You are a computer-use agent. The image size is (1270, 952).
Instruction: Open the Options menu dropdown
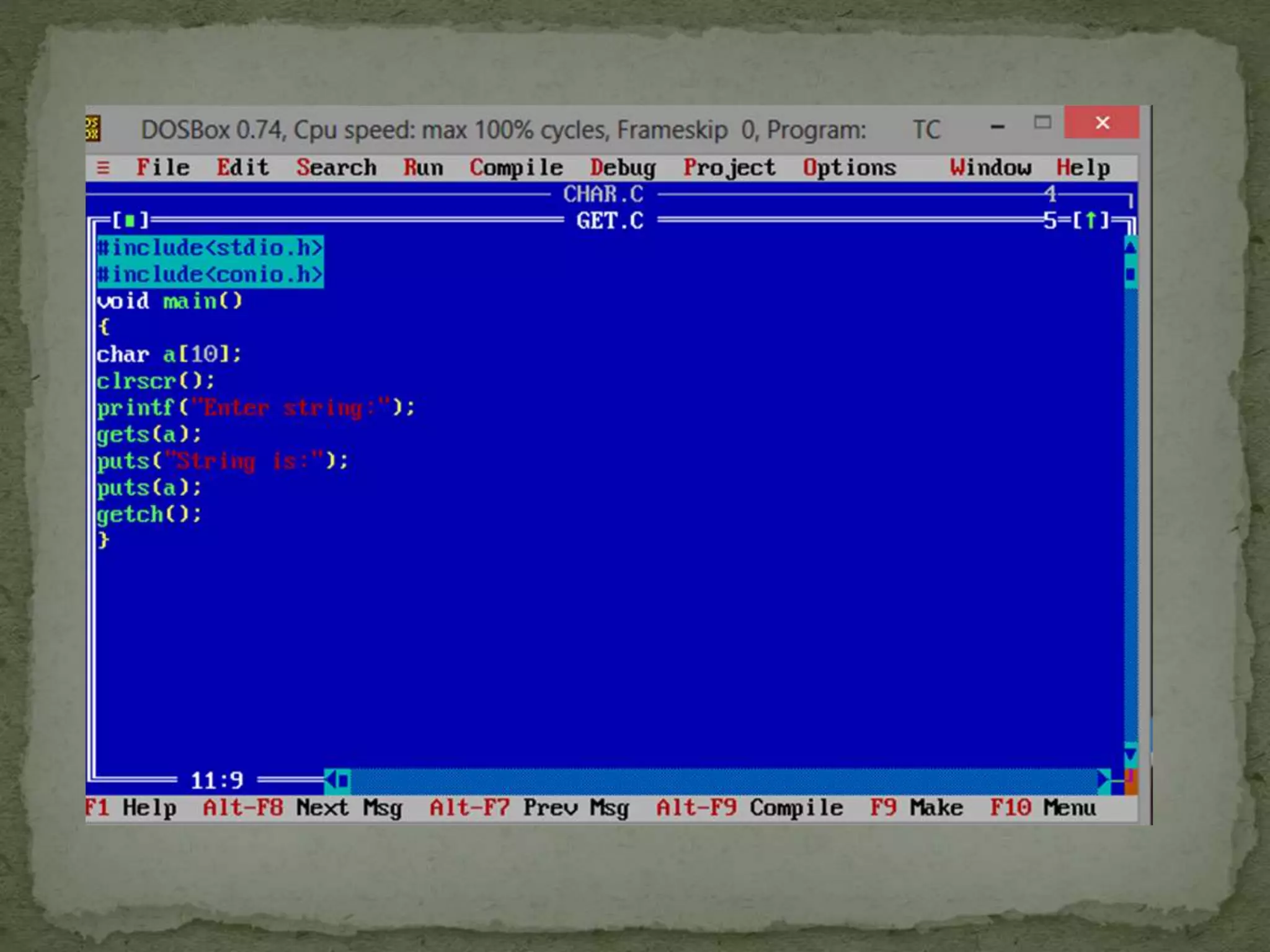849,167
